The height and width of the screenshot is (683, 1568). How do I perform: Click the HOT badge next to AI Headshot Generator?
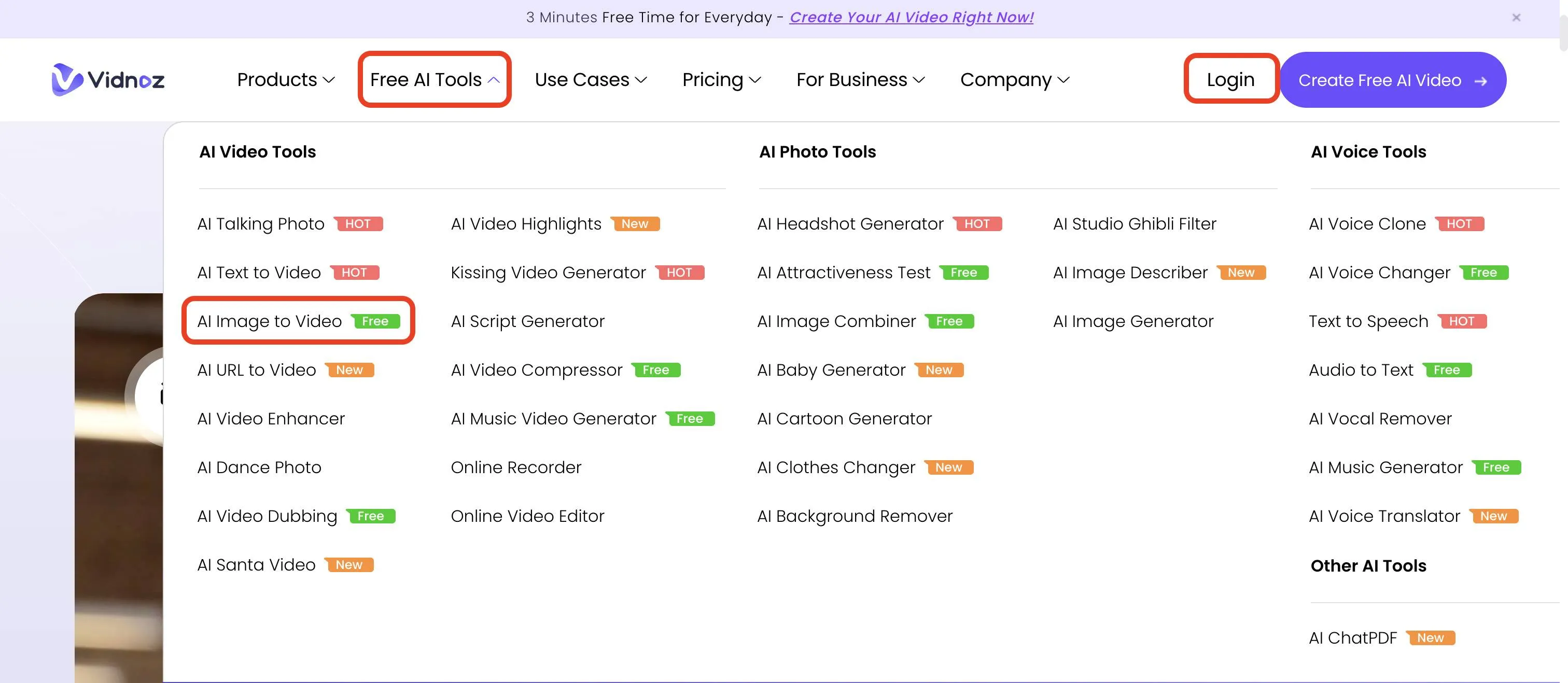coord(977,224)
